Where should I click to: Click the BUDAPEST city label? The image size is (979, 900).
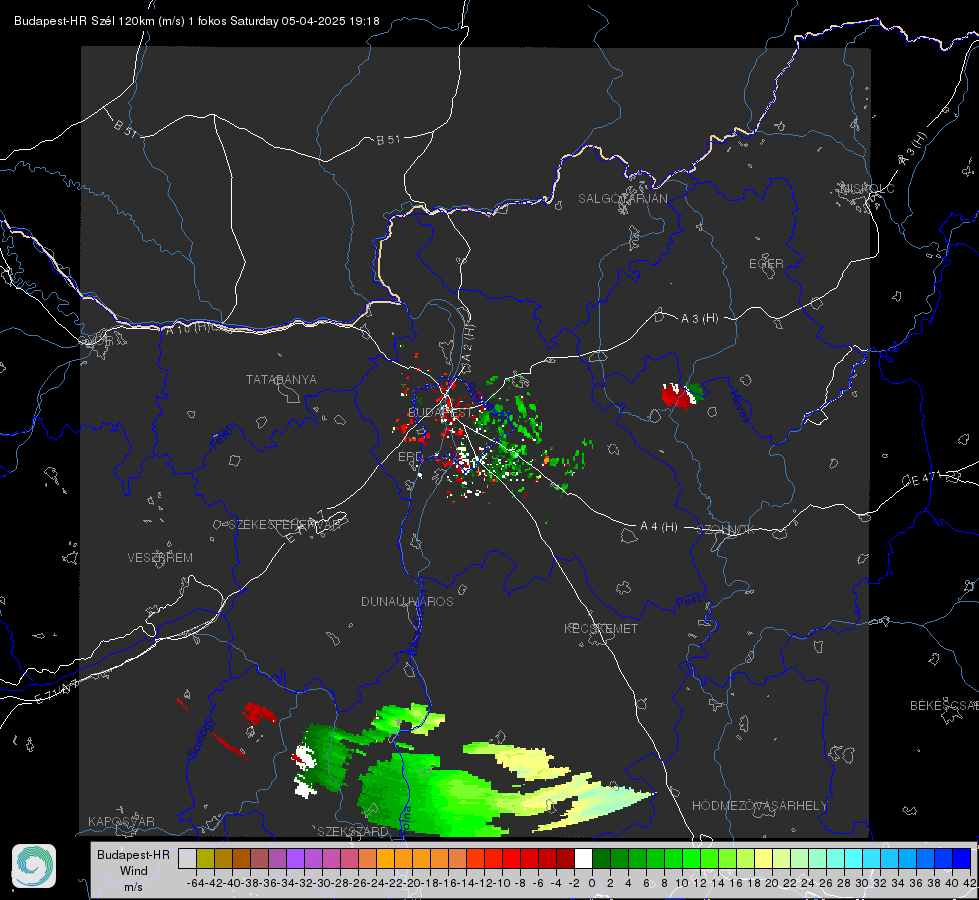point(440,413)
